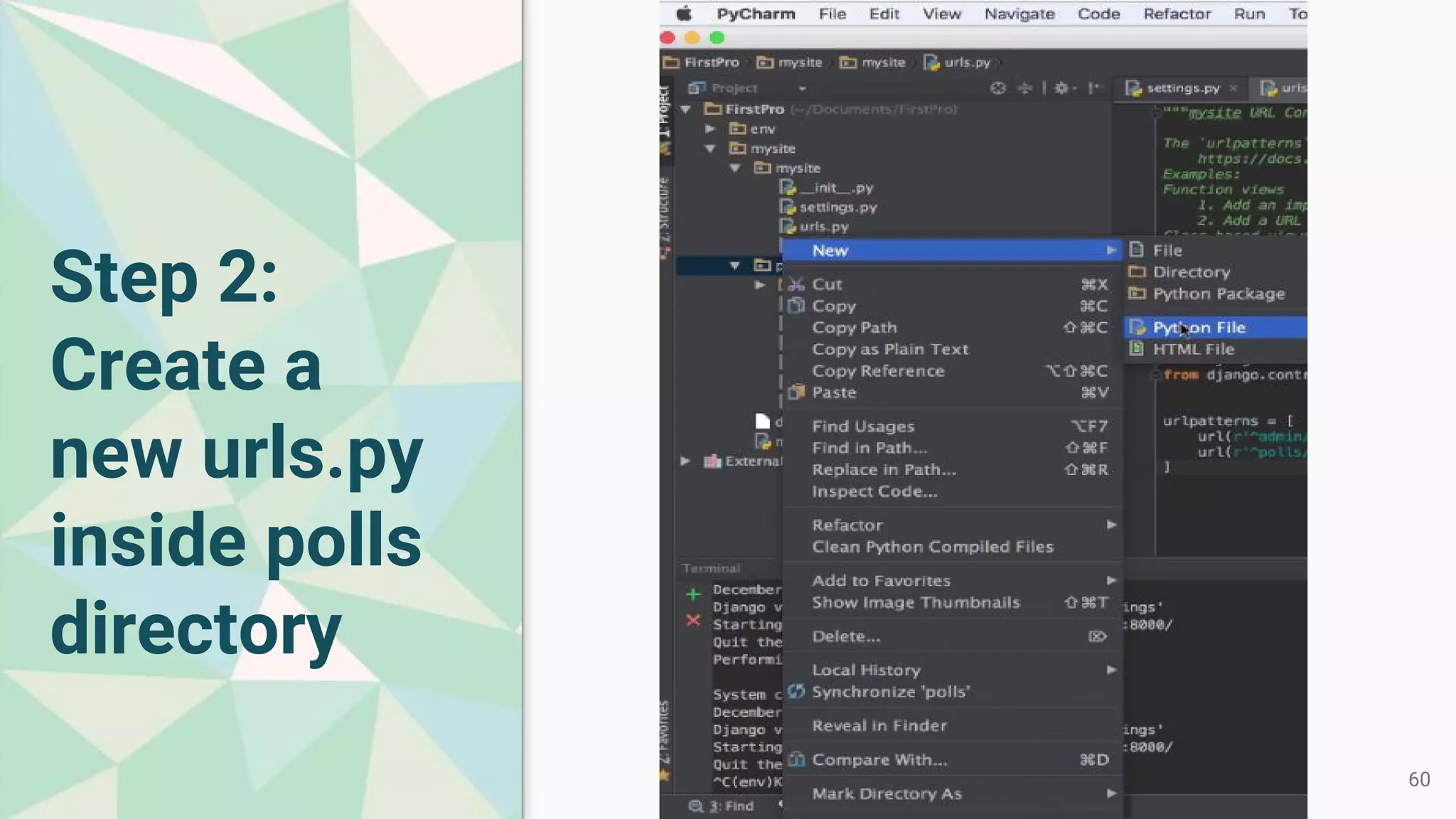1456x819 pixels.
Task: Collapse the selected polls folder
Action: (734, 266)
